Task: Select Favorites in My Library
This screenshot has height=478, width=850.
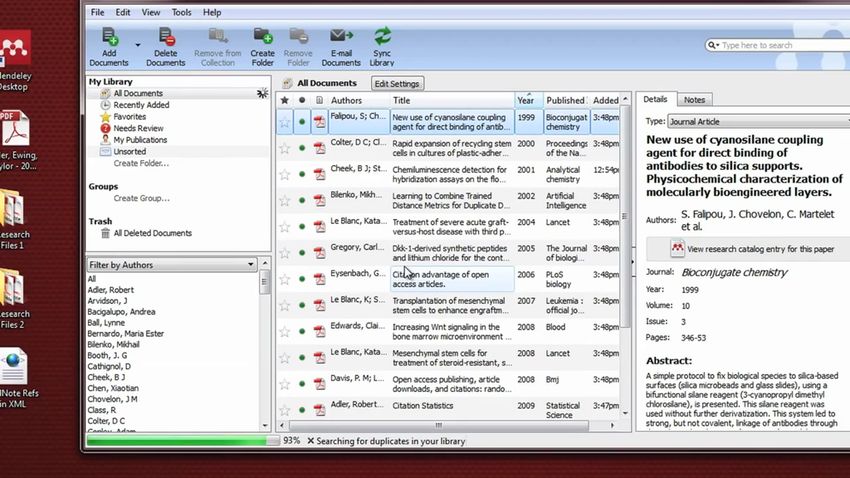Action: coord(129,117)
